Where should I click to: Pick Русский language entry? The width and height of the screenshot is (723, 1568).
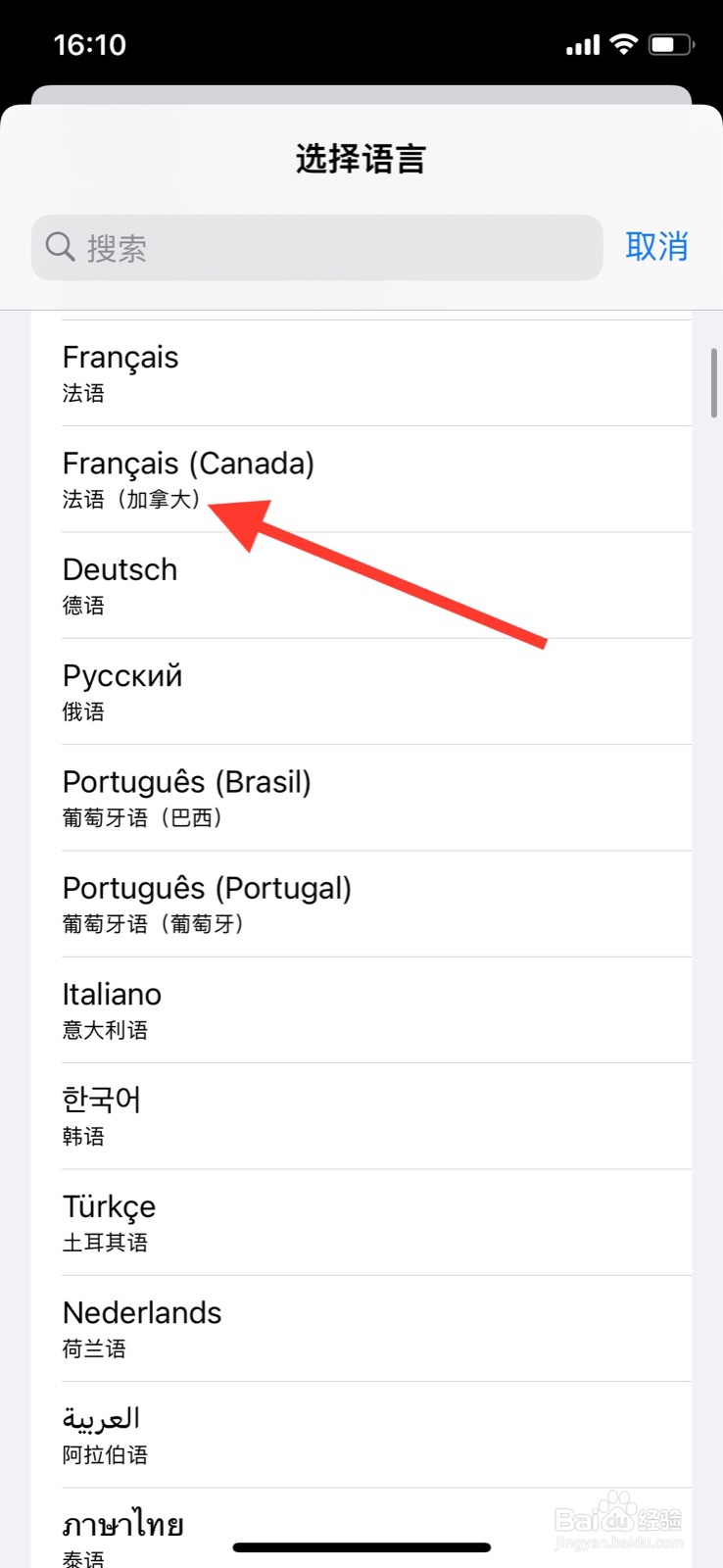(361, 692)
